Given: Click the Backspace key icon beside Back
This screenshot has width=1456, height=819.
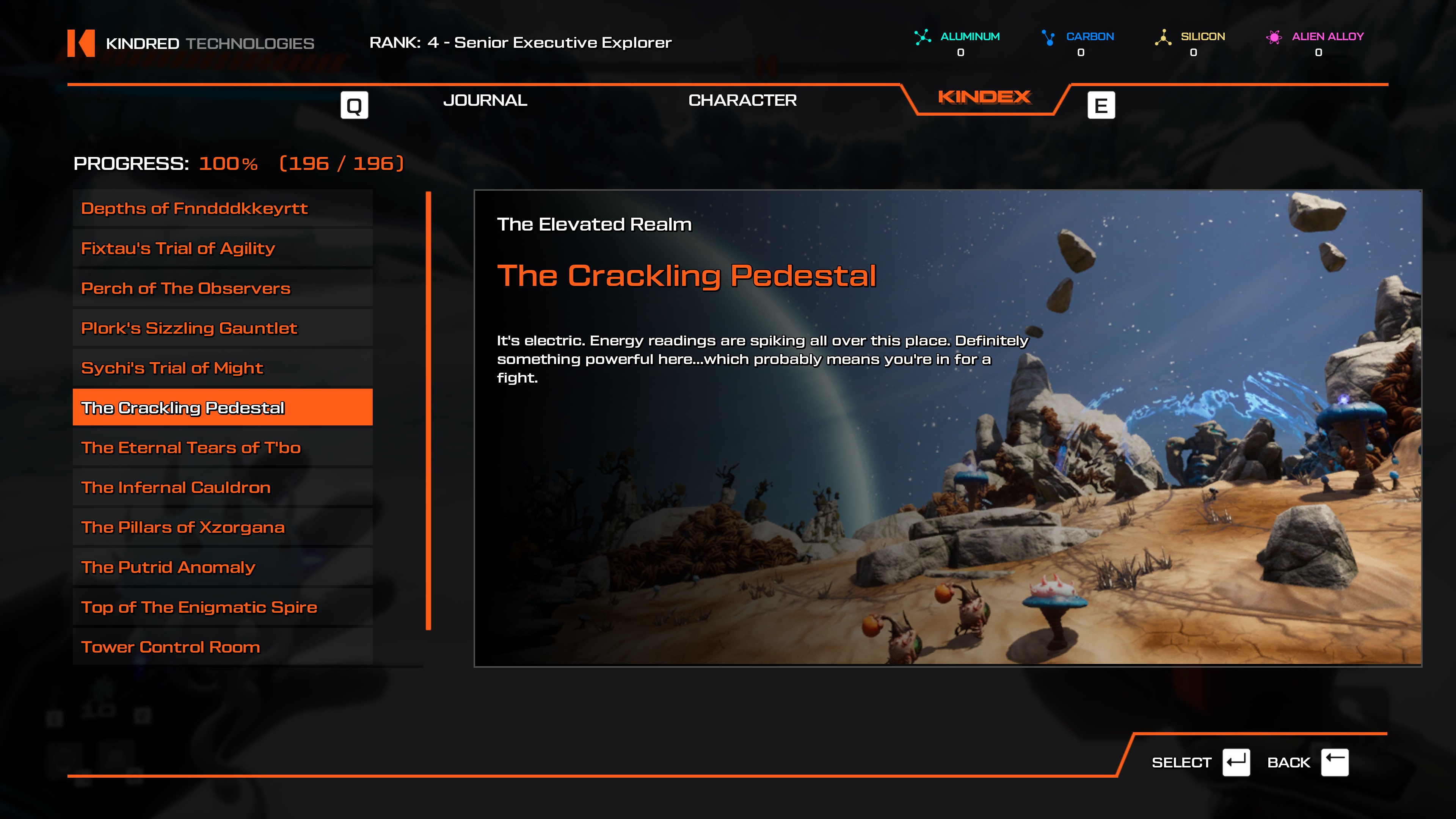Looking at the screenshot, I should [x=1335, y=763].
